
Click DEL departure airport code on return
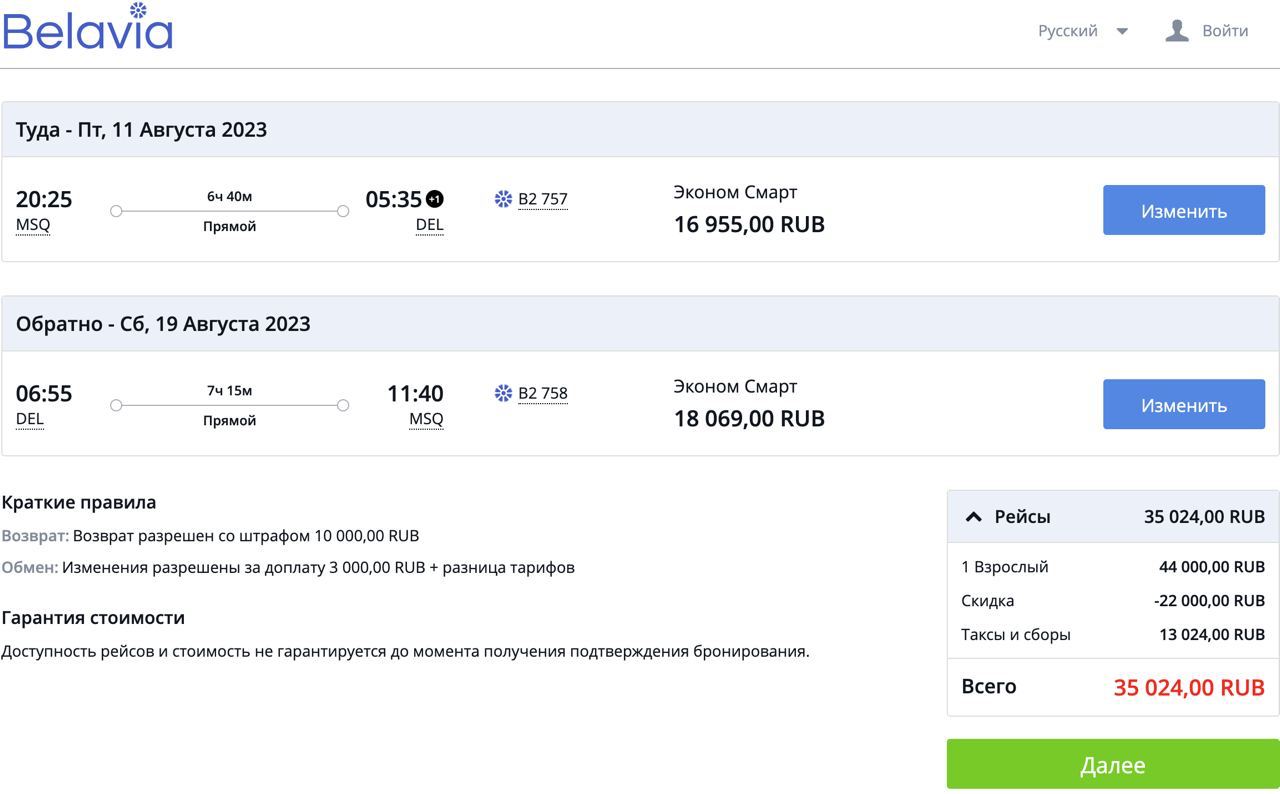30,419
